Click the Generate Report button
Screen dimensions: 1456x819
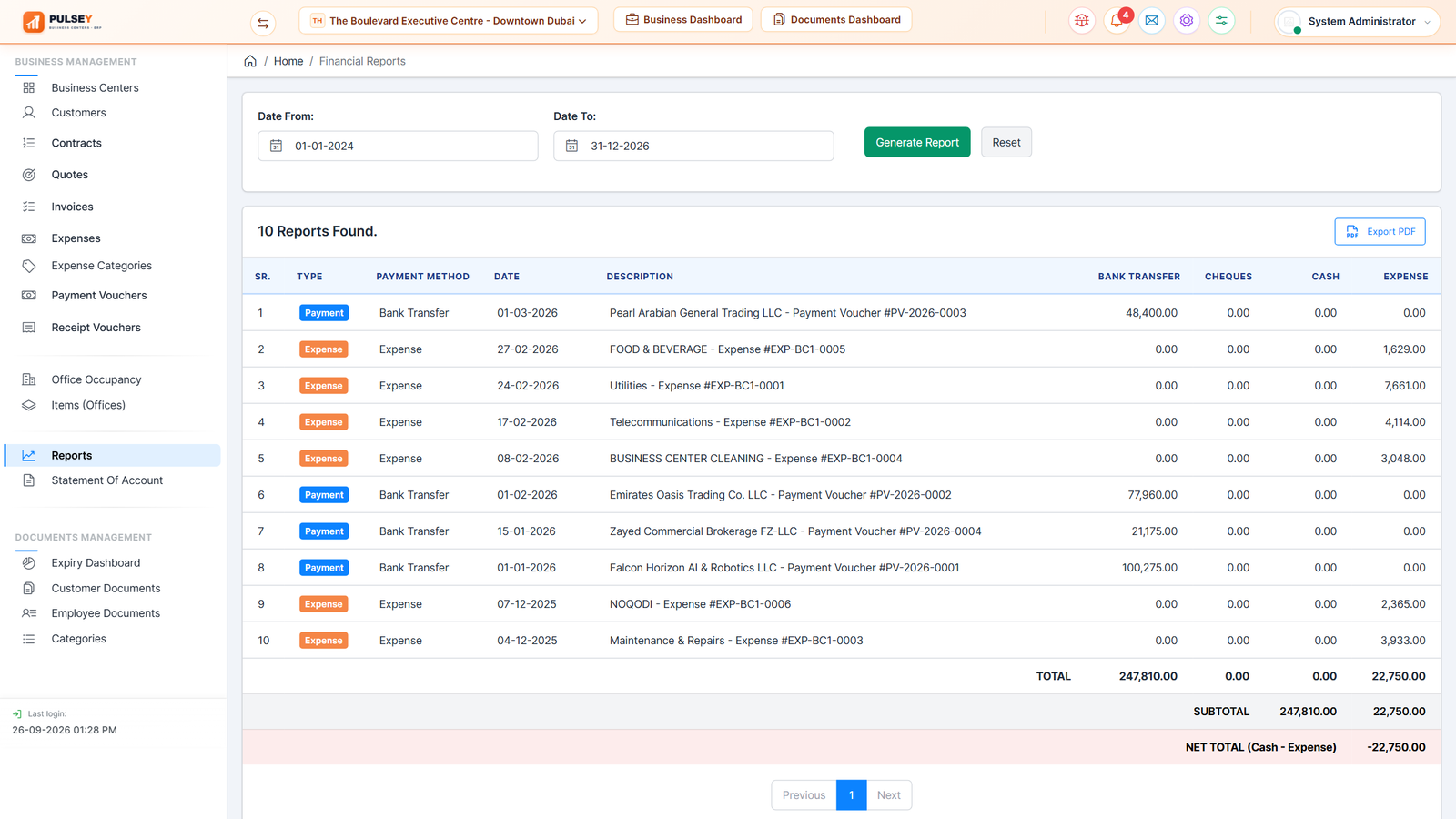[917, 142]
